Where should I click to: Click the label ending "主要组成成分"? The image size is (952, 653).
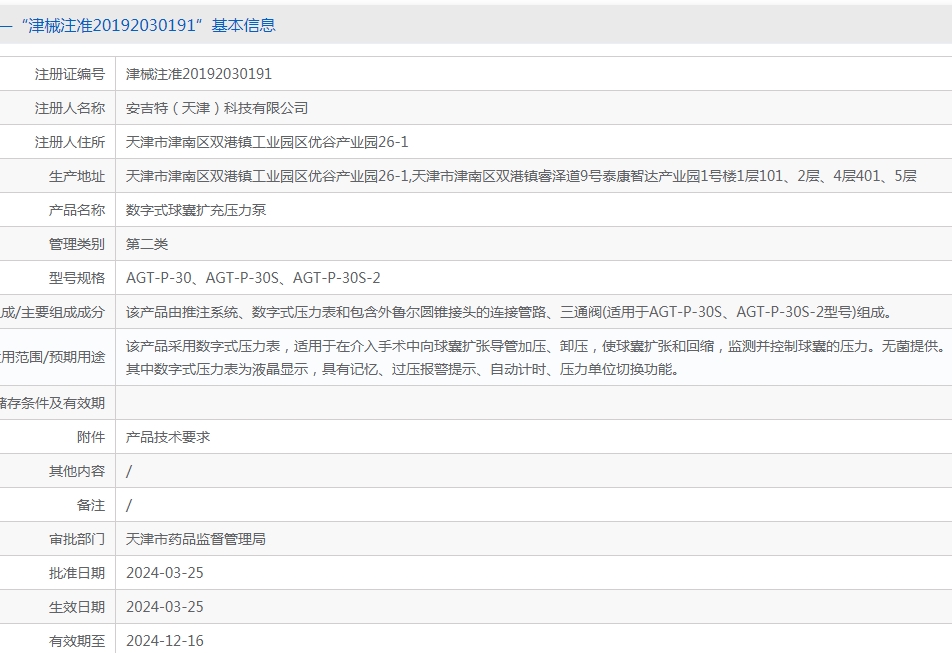53,312
